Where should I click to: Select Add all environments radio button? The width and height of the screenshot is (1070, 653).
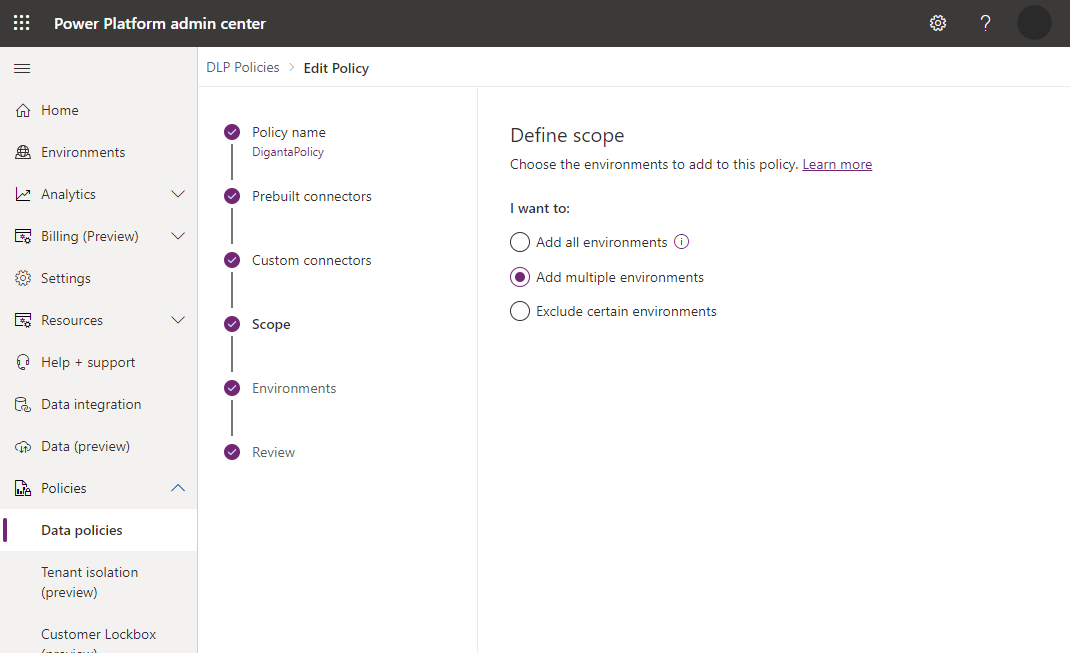tap(520, 242)
